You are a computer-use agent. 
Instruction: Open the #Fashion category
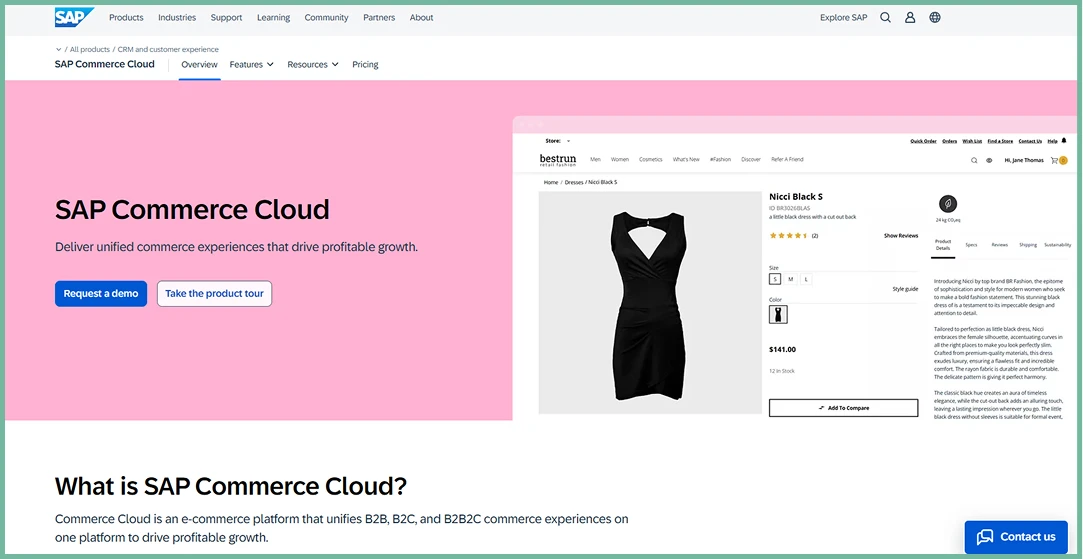pos(720,160)
